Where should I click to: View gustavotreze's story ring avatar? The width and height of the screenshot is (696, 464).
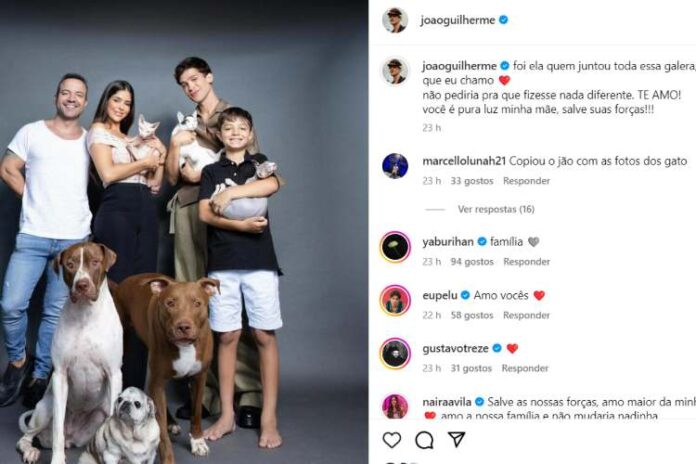click(395, 353)
